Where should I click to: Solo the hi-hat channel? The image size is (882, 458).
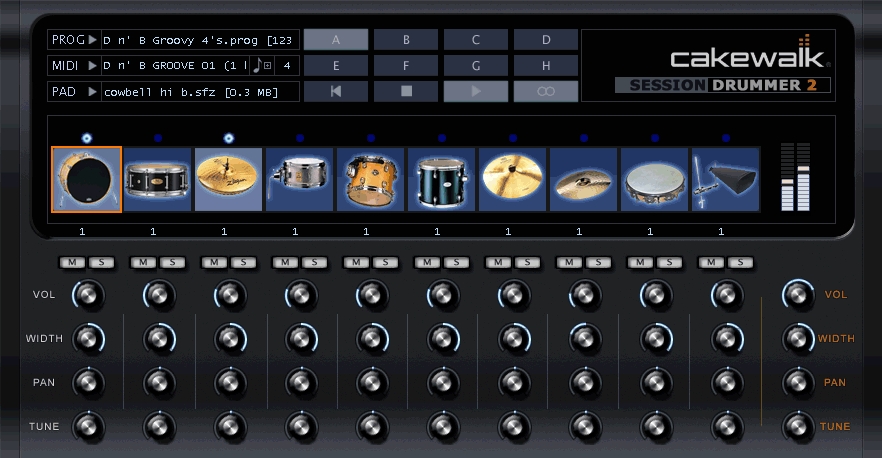click(243, 262)
